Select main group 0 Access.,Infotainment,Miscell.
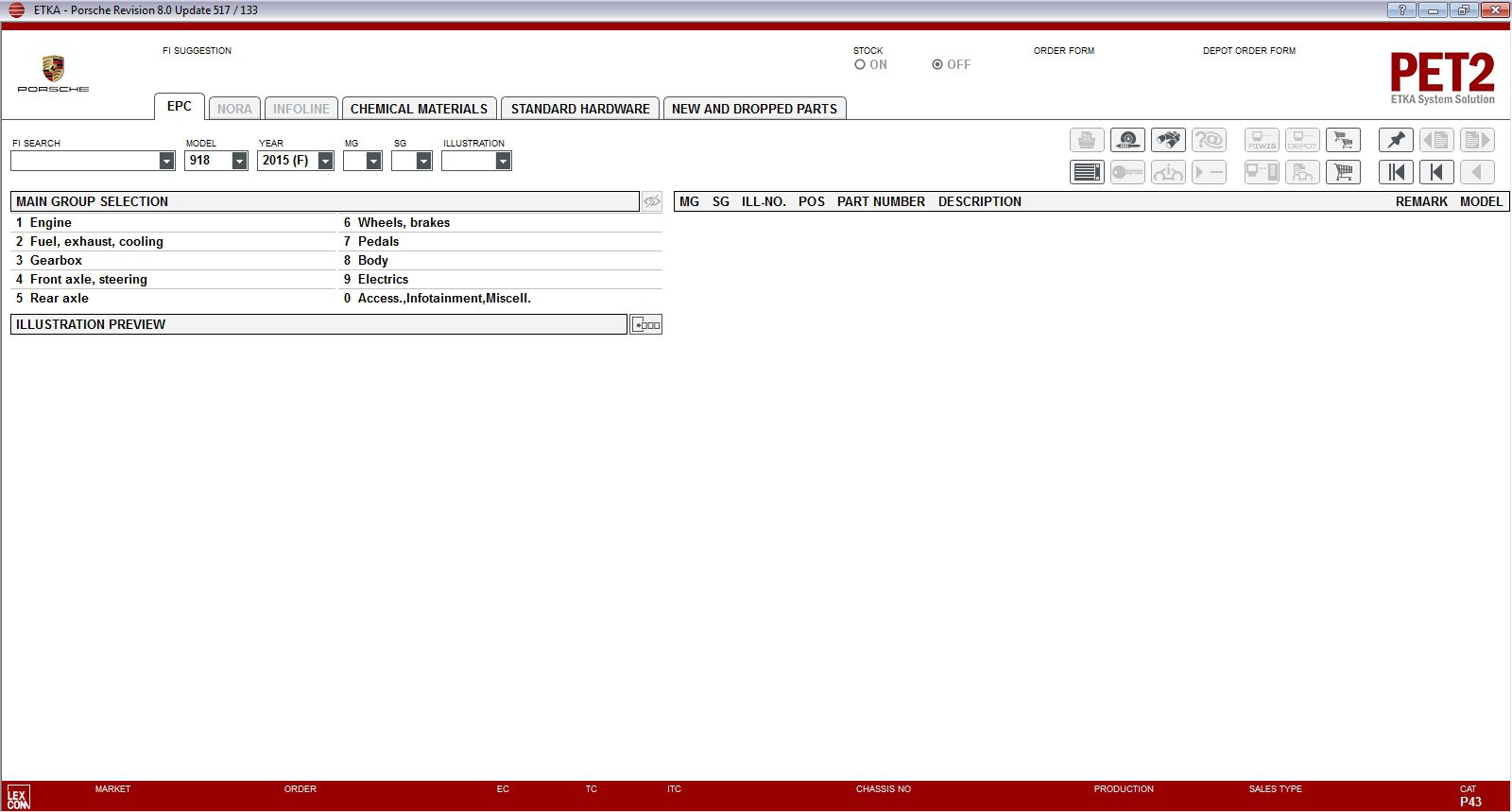This screenshot has width=1512, height=812. [501, 299]
